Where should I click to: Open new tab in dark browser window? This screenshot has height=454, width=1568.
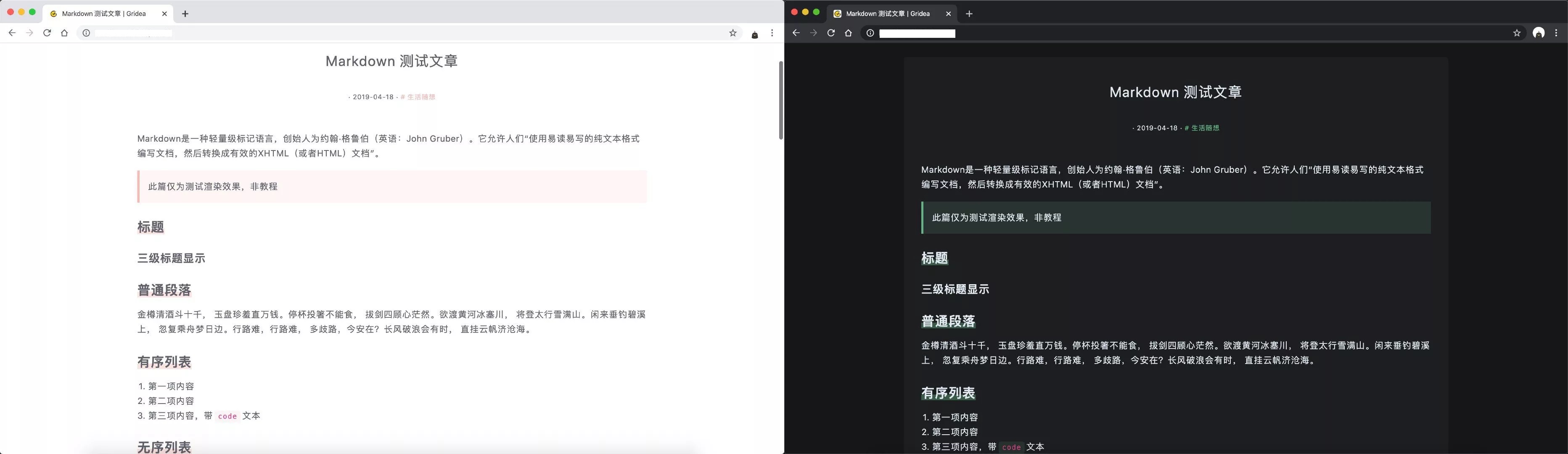[x=969, y=13]
